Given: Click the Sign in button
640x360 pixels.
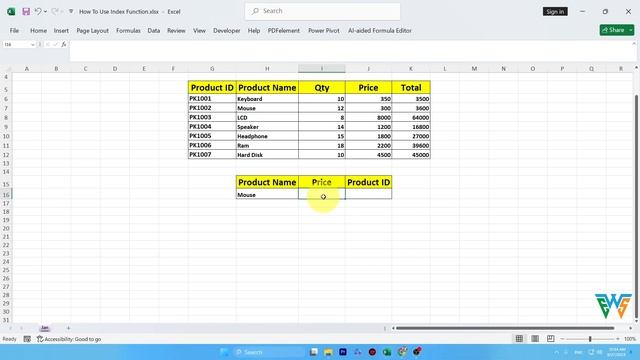Looking at the screenshot, I should (x=555, y=11).
